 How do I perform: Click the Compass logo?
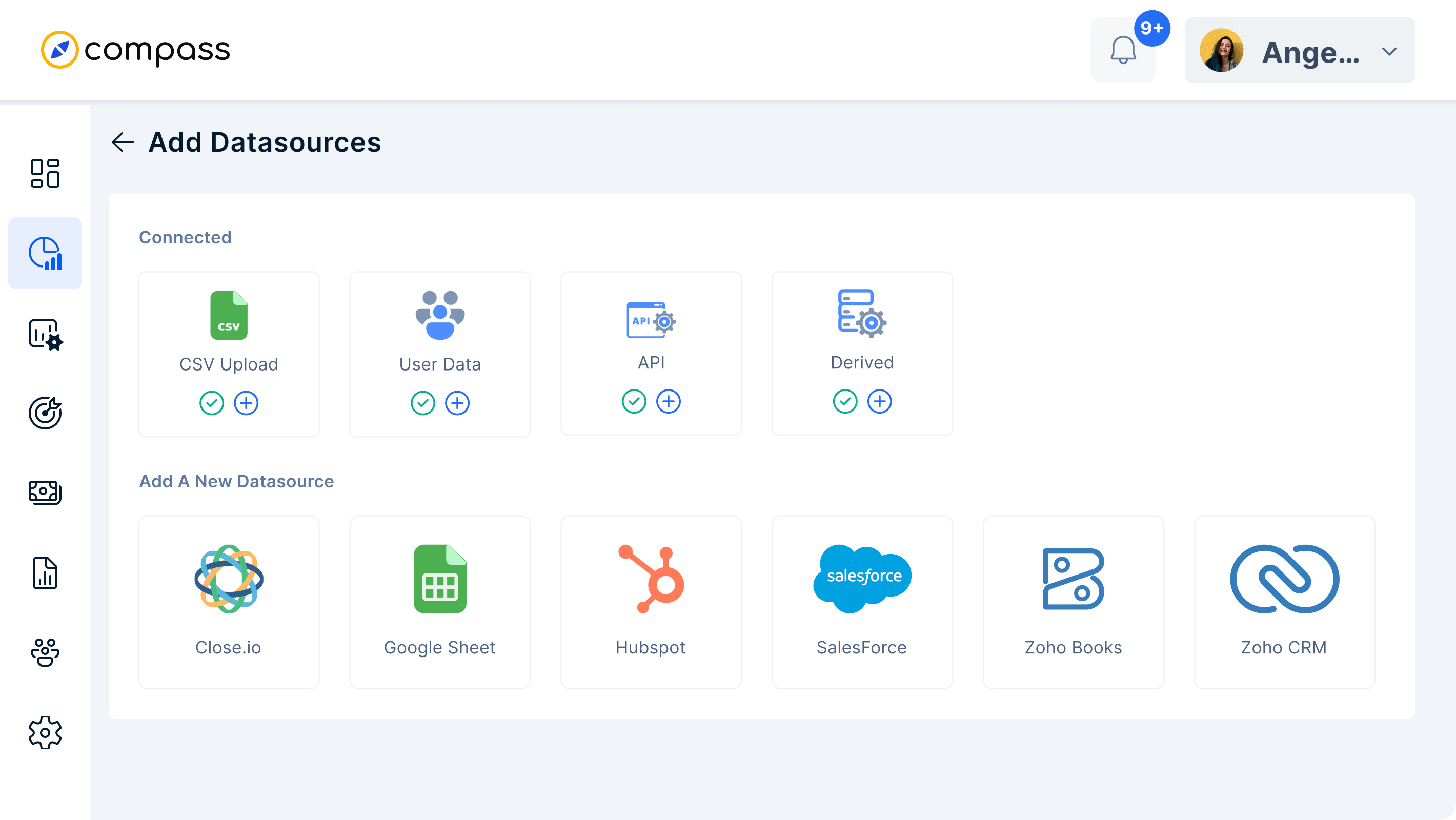[x=136, y=50]
